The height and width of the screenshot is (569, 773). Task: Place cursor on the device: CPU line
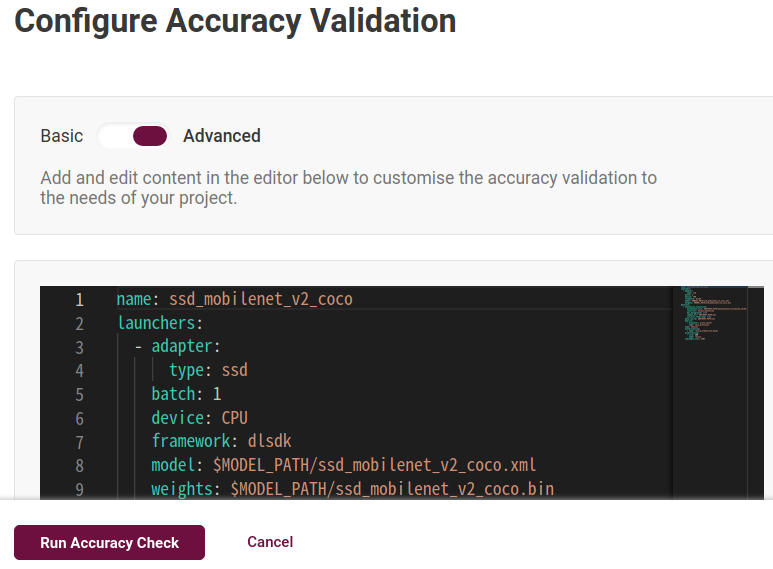pos(199,418)
